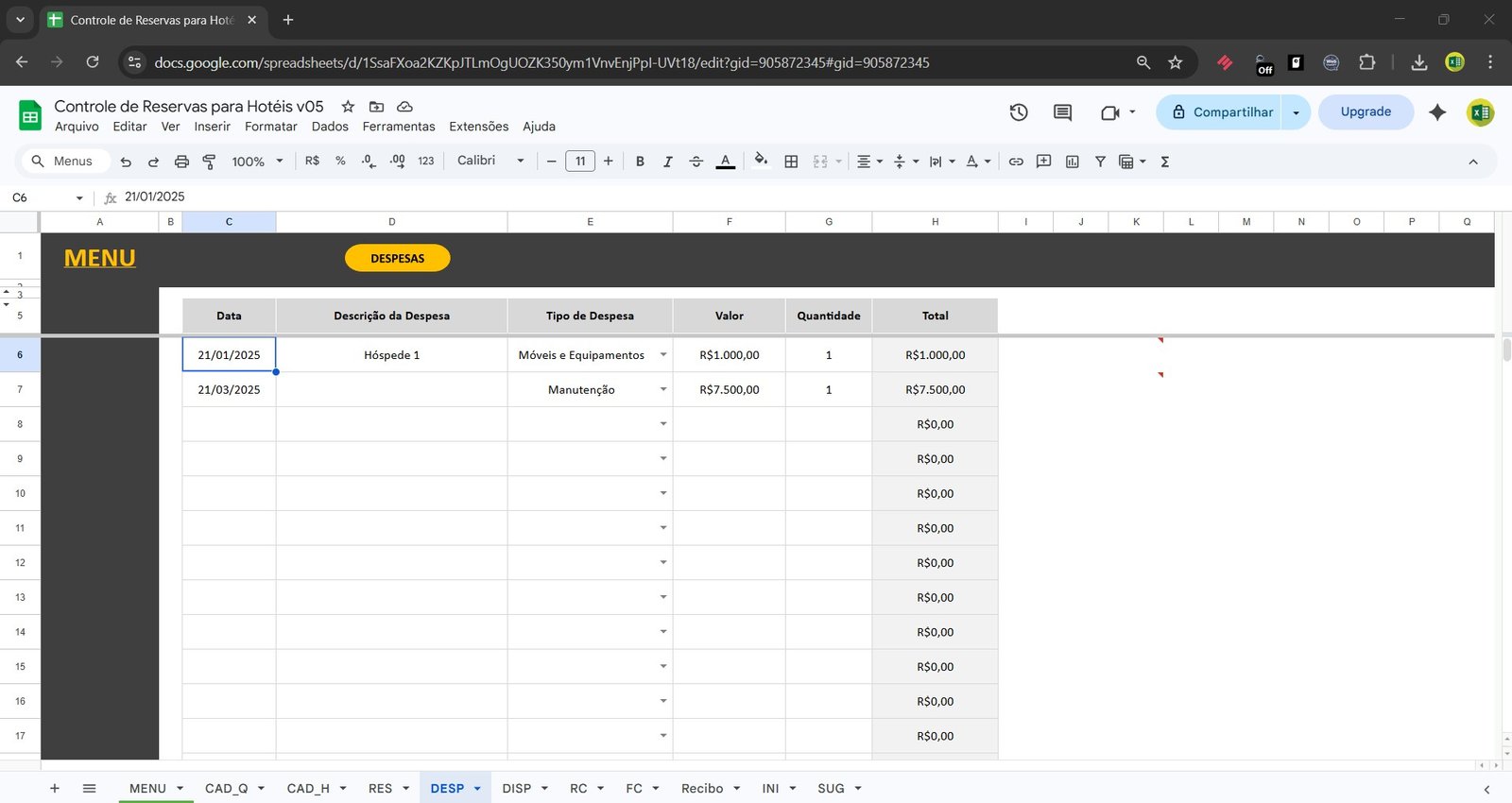Click the Create a filter icon

pyautogui.click(x=1100, y=162)
